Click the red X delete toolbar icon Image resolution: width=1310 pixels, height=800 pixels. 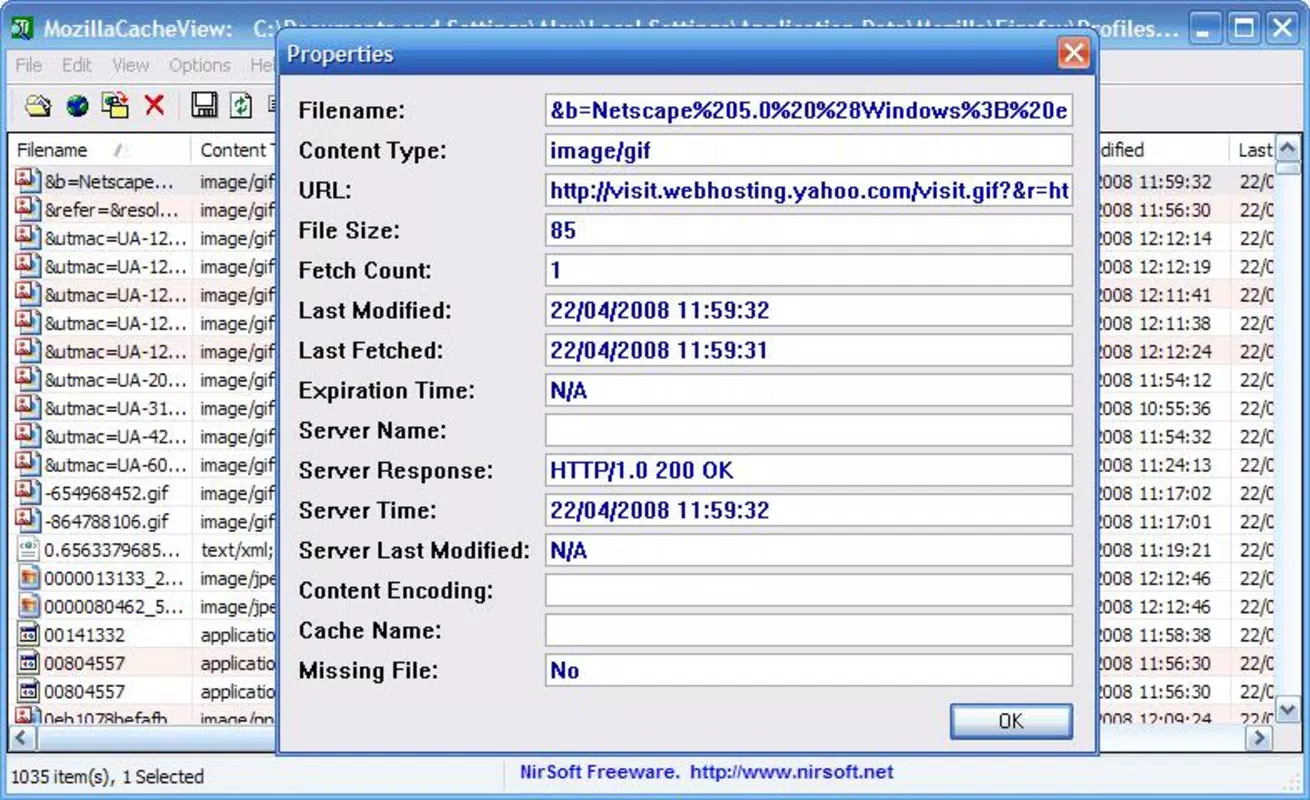click(x=154, y=105)
